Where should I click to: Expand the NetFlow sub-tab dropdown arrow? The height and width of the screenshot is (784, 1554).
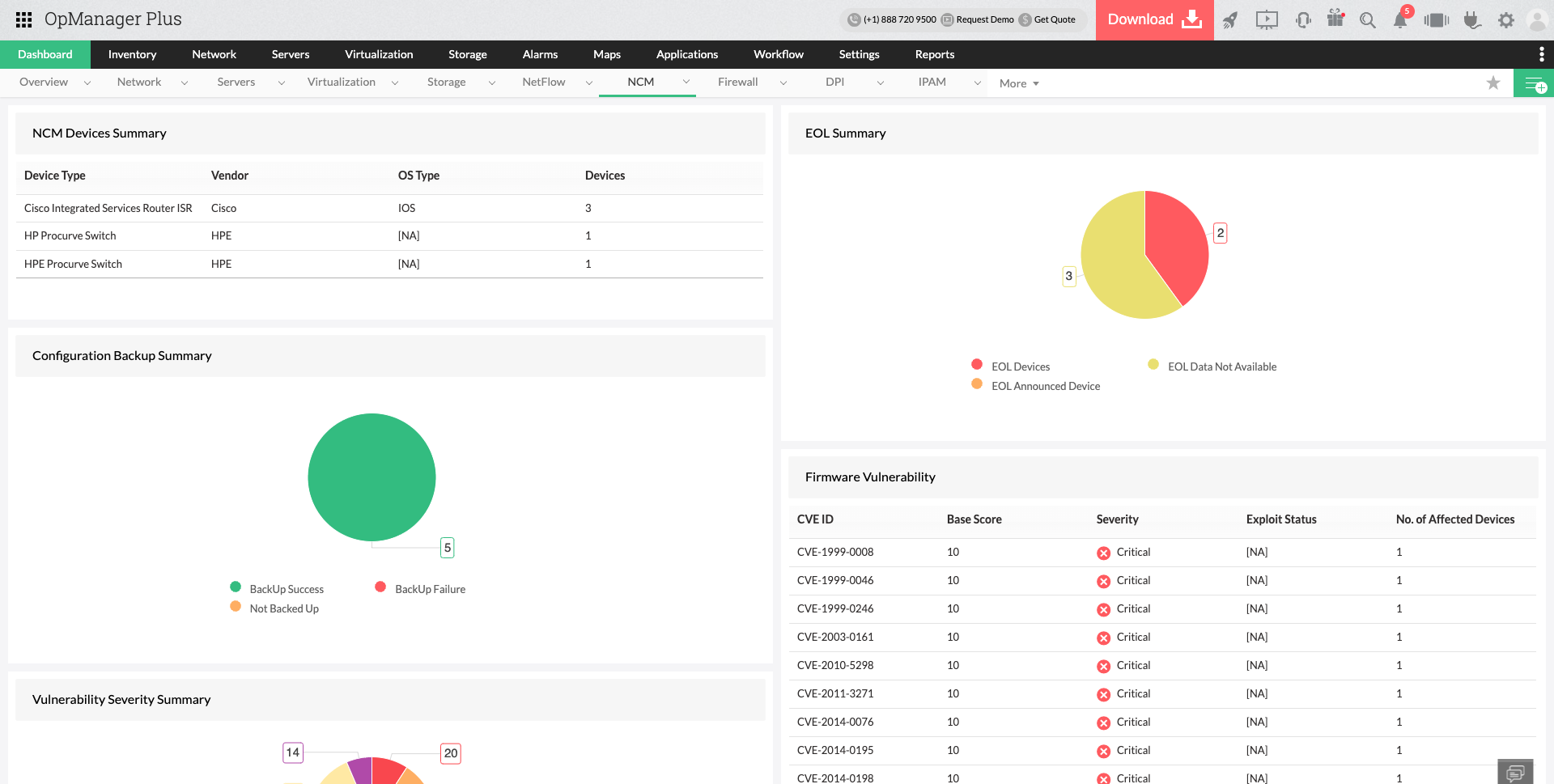pyautogui.click(x=589, y=83)
